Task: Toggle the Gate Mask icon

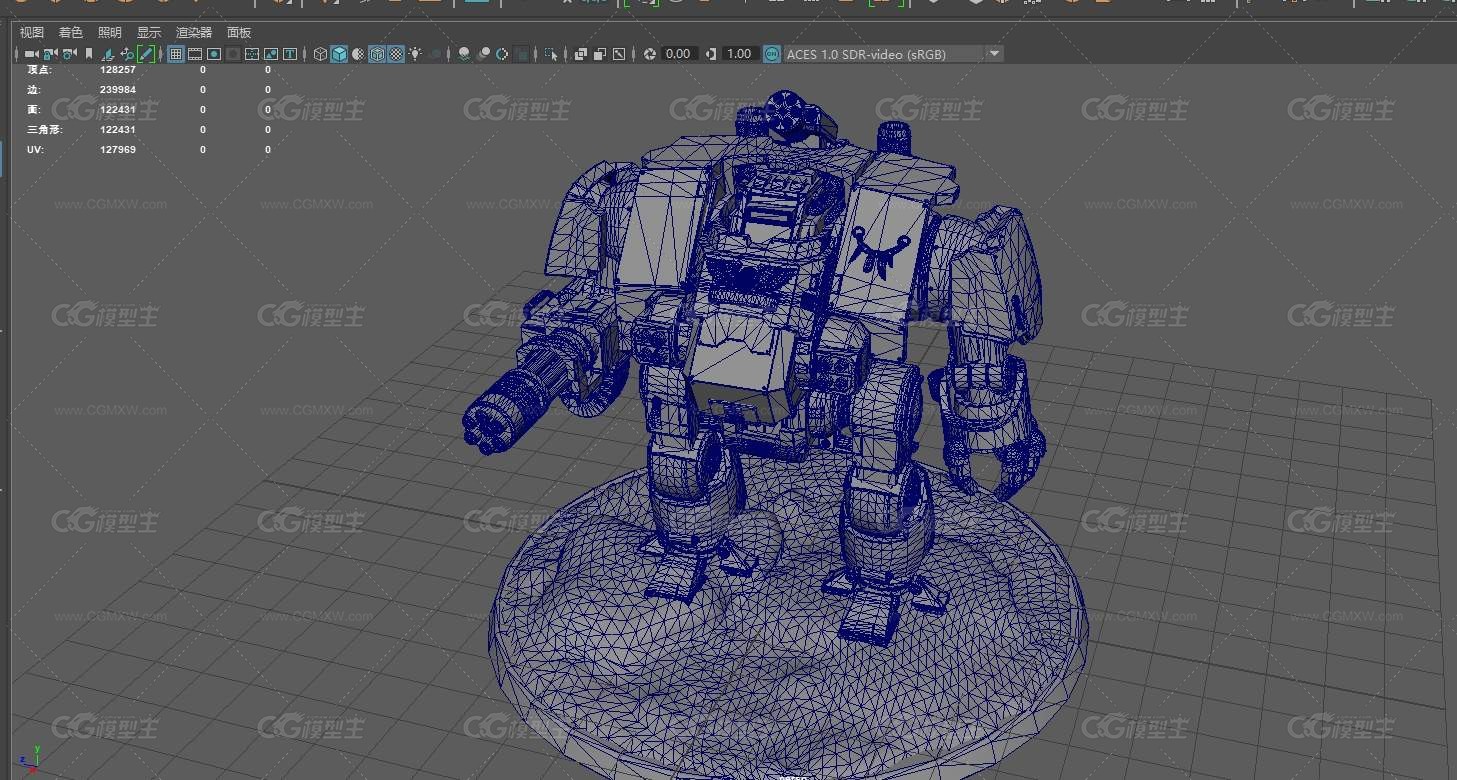Action: click(233, 54)
